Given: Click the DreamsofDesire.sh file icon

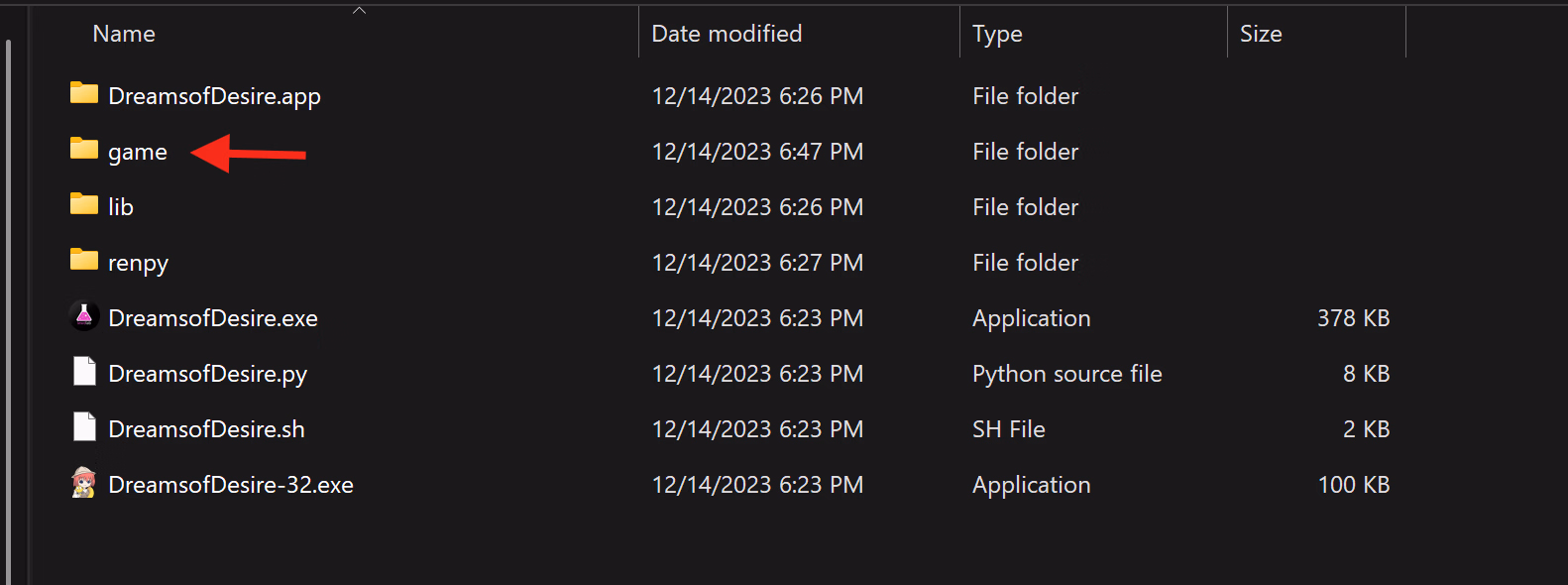Looking at the screenshot, I should point(84,427).
